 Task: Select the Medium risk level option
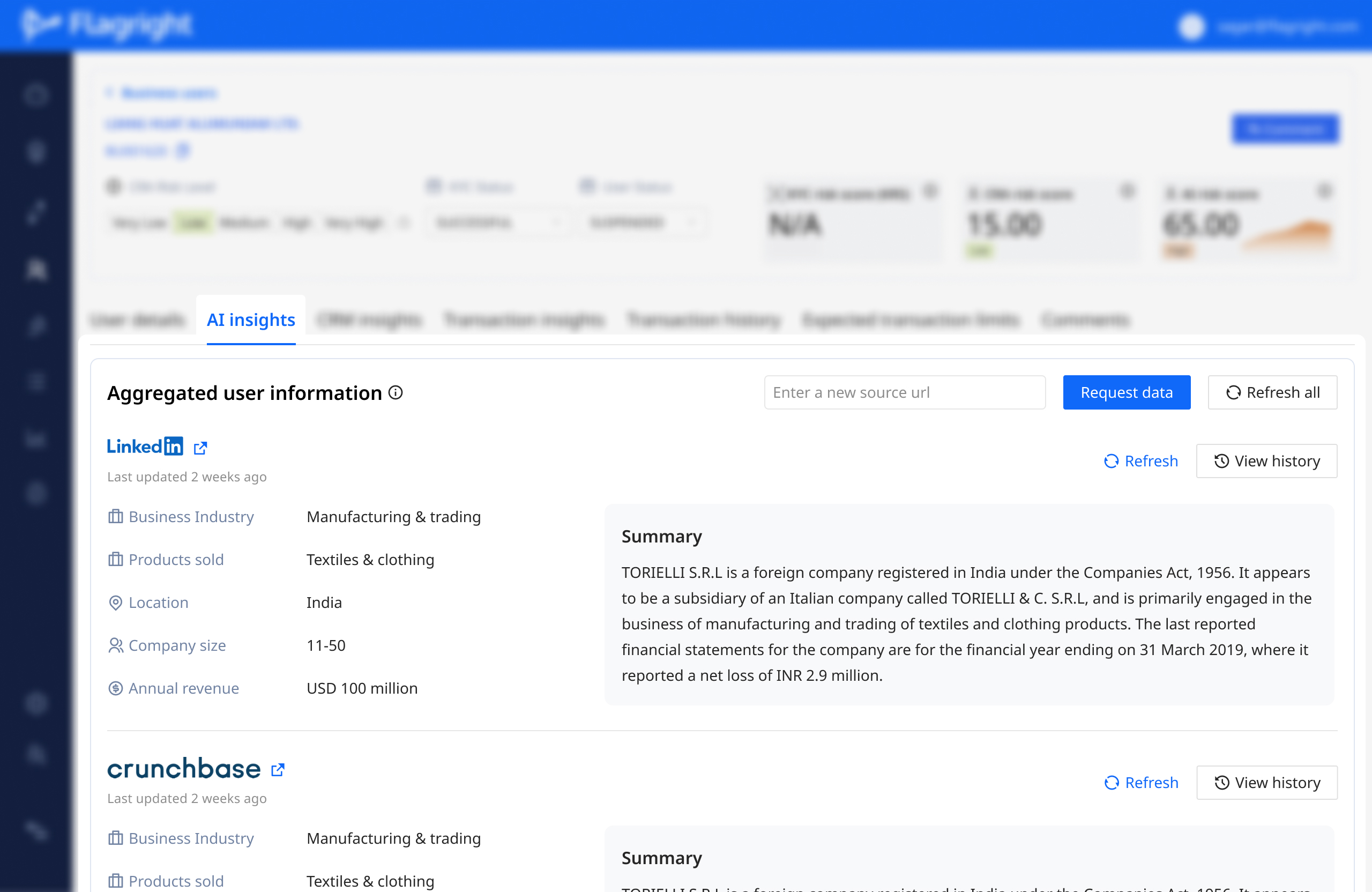(244, 222)
